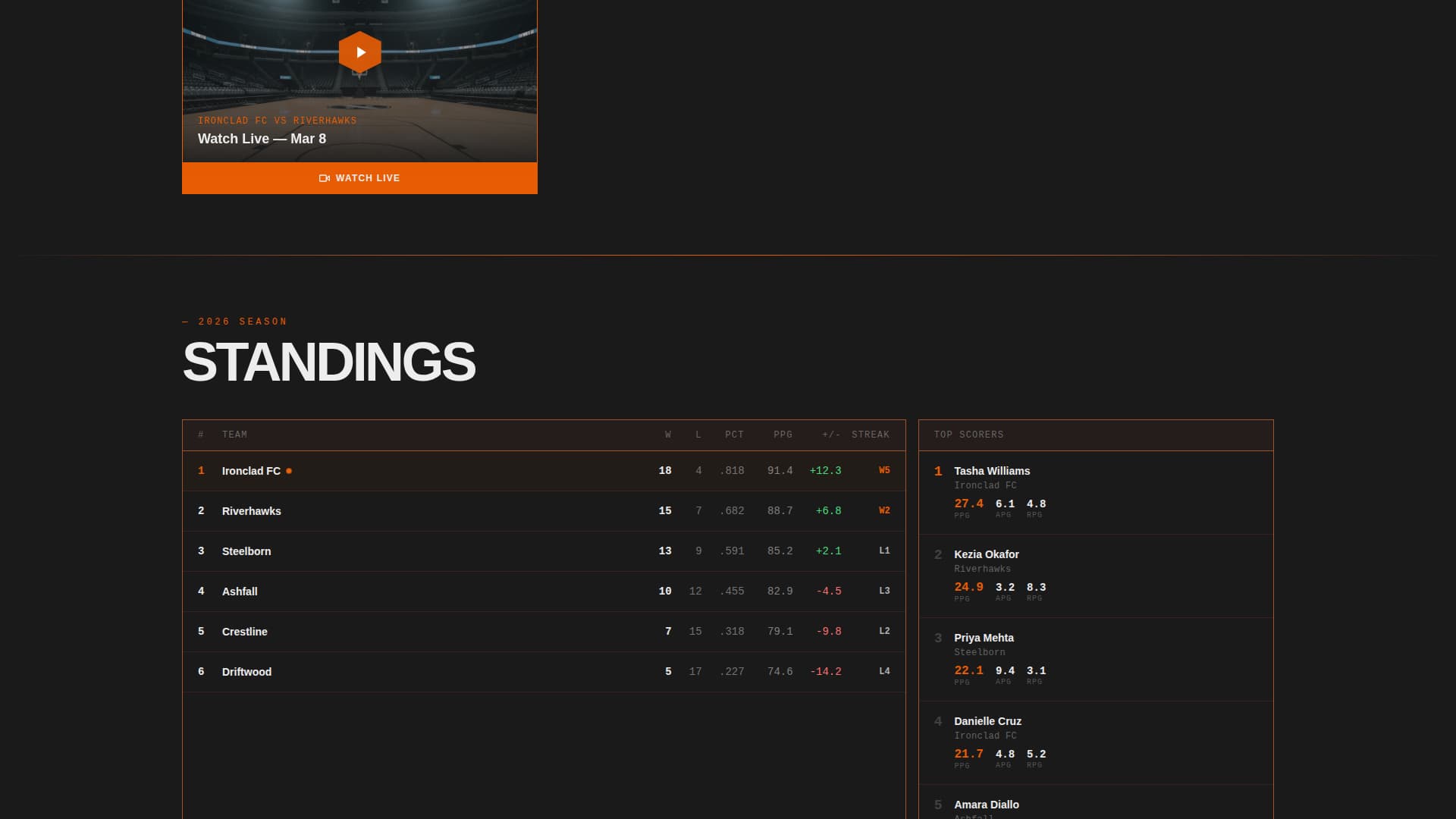Select the Driftwood team name
The height and width of the screenshot is (819, 1456).
tap(246, 672)
